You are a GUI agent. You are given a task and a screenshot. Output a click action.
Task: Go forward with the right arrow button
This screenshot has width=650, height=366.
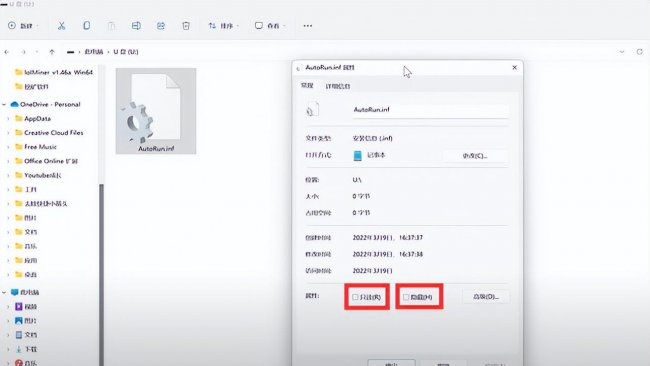(x=23, y=52)
